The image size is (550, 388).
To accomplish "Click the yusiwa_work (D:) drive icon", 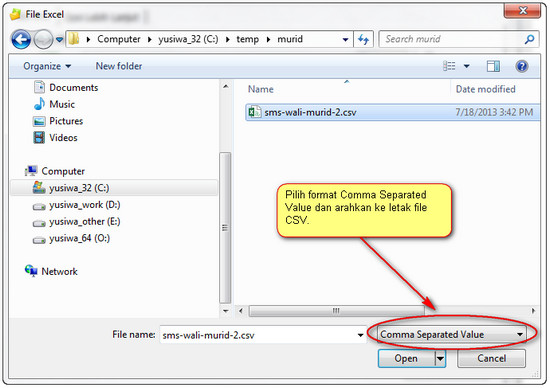I will point(39,207).
